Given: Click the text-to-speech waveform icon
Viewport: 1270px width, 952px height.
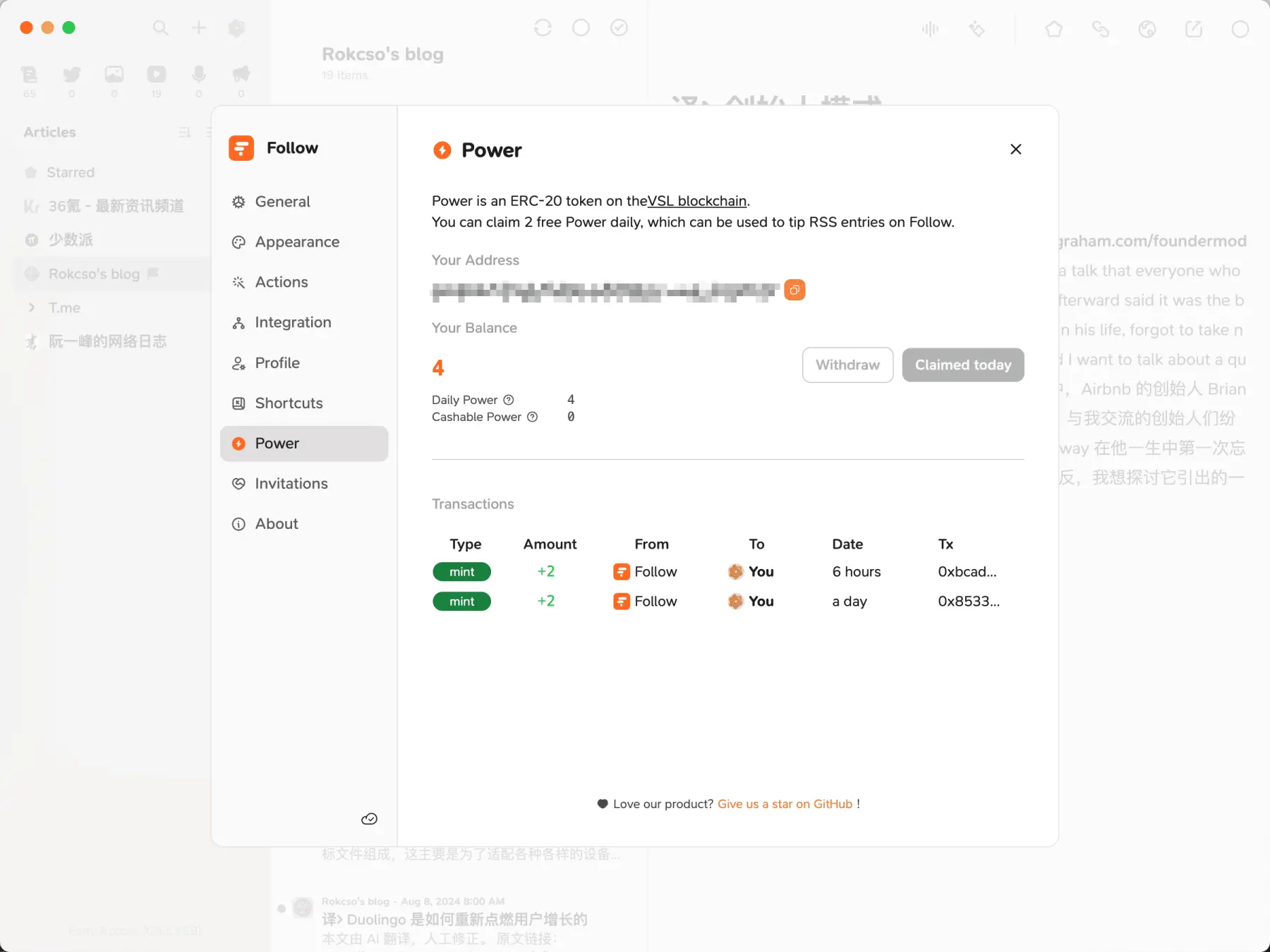Looking at the screenshot, I should click(930, 29).
